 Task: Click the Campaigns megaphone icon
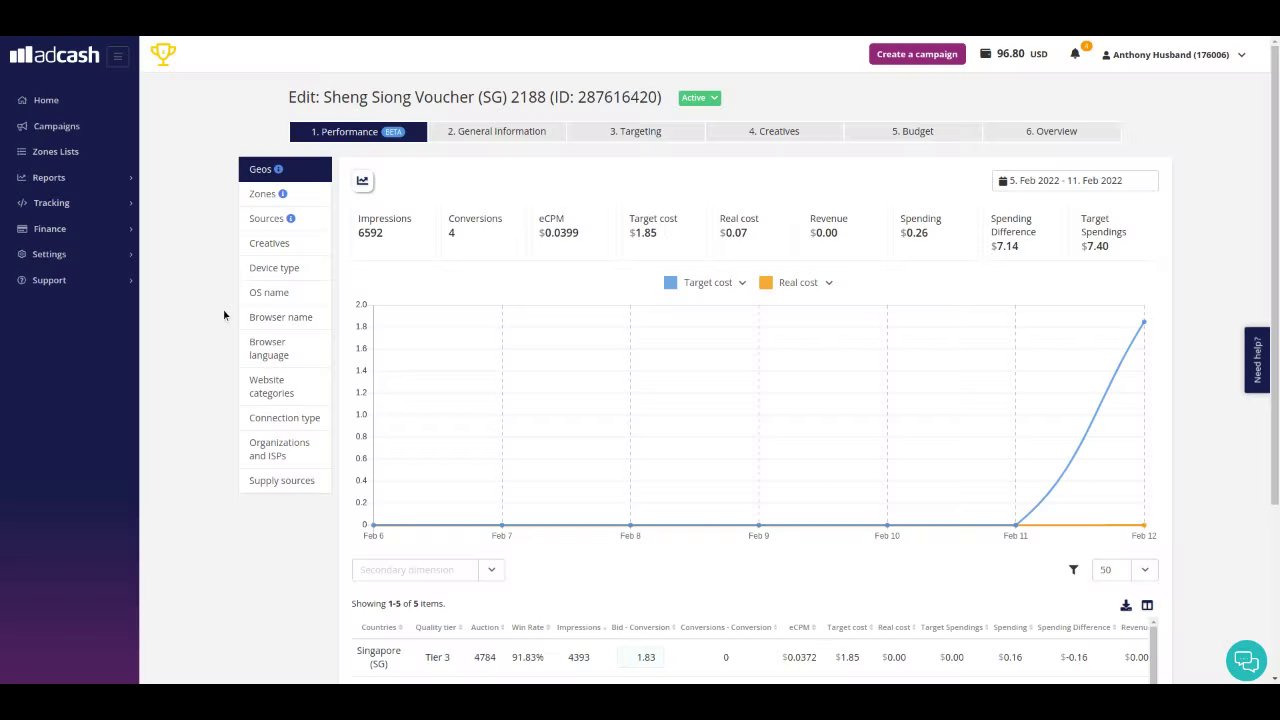tap(22, 126)
